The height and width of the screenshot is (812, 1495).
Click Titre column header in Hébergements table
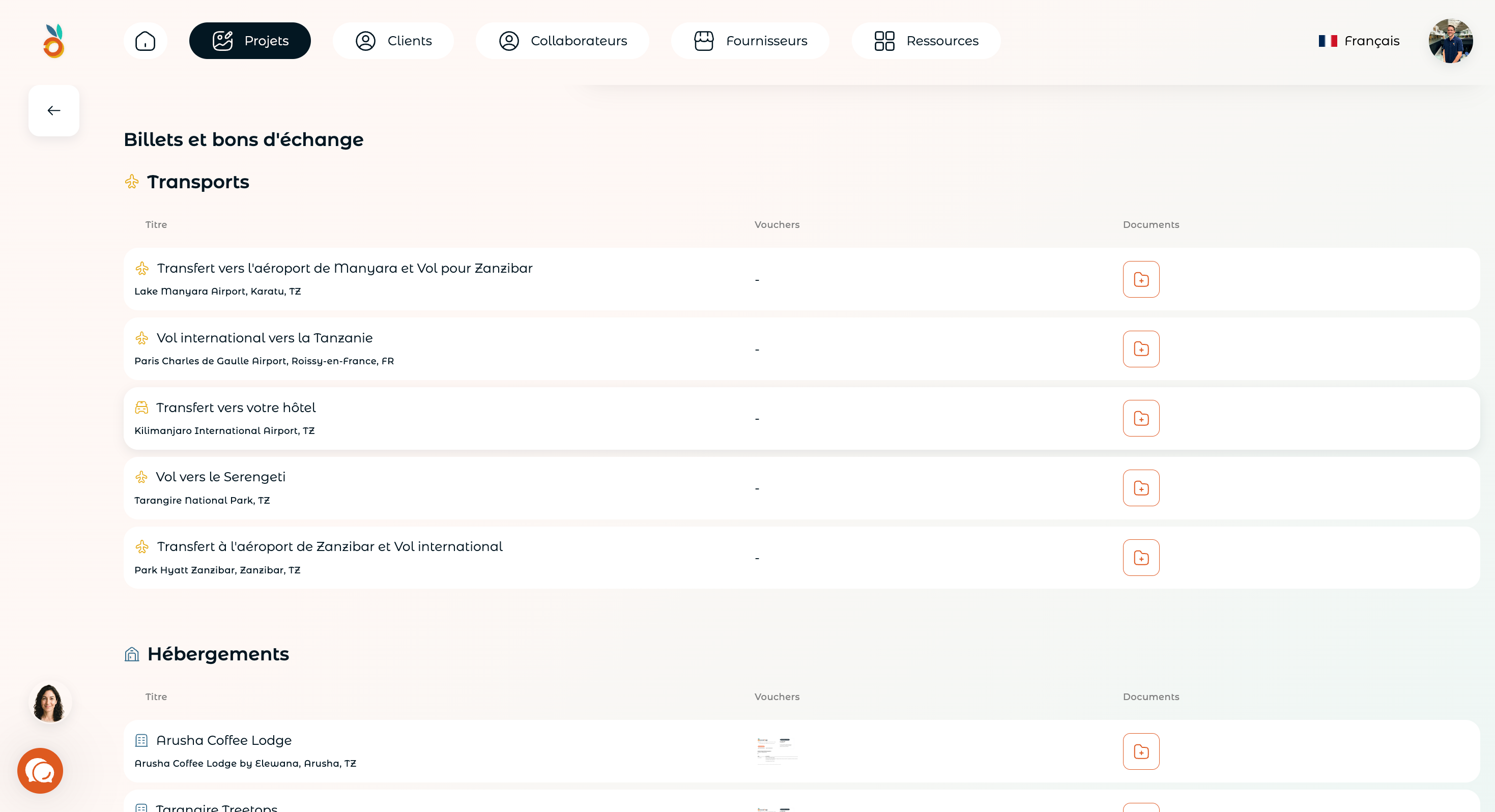[x=156, y=697]
